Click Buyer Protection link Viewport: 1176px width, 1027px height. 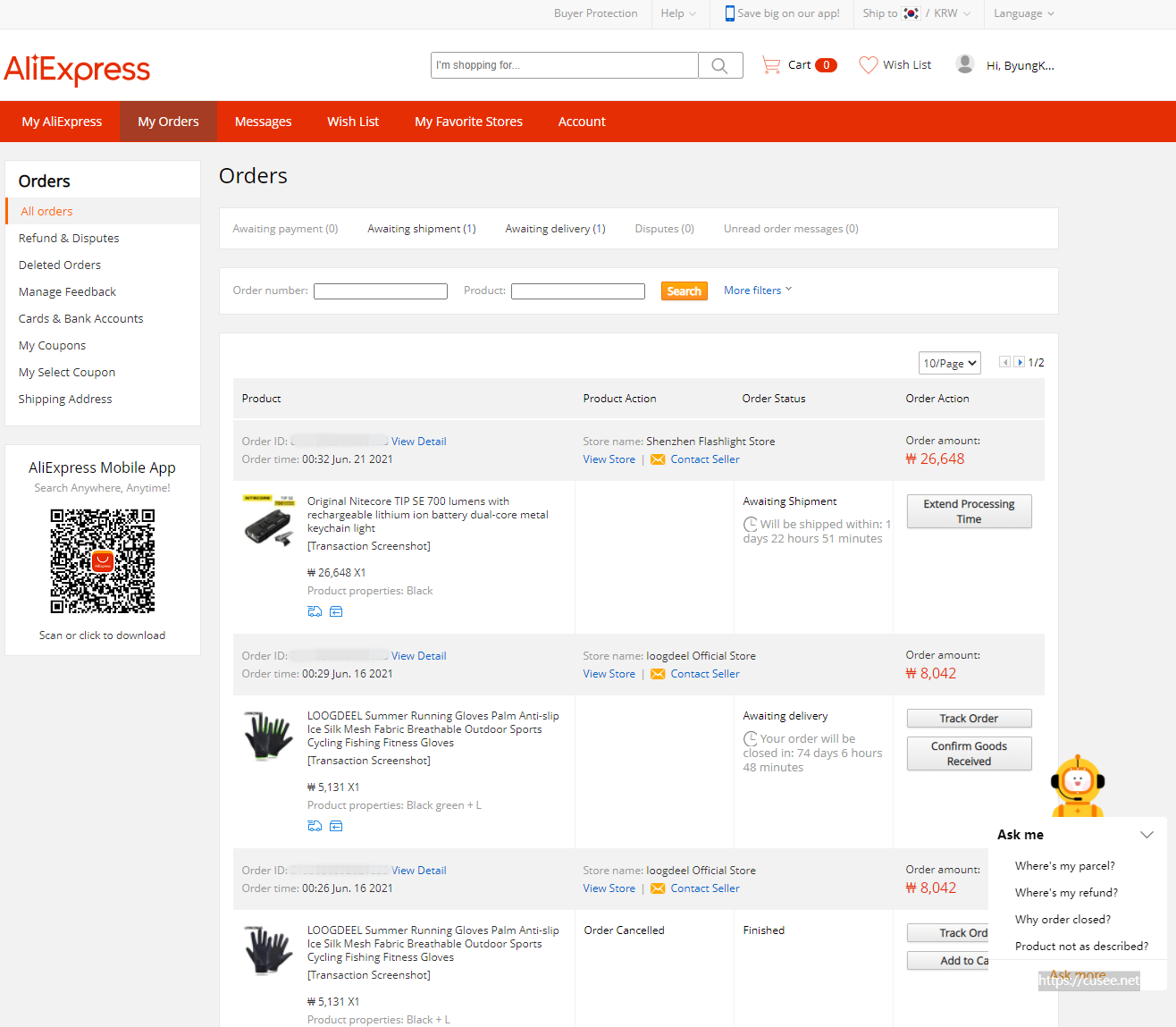click(x=595, y=13)
